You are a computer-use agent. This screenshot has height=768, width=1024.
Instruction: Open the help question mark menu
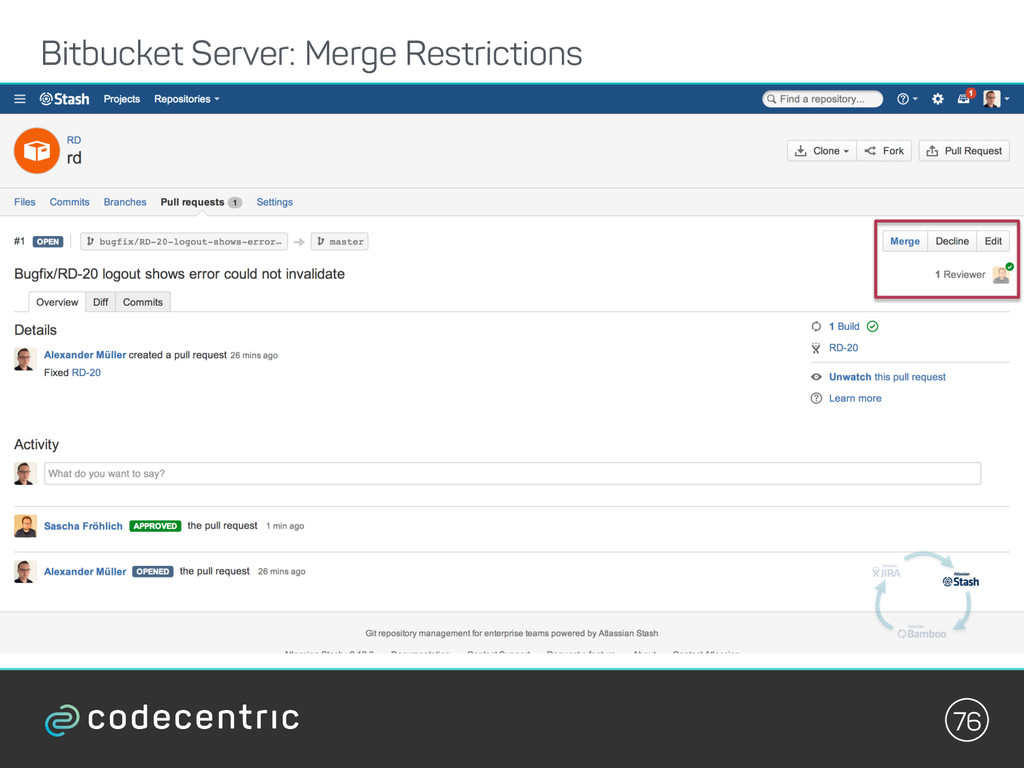tap(906, 99)
